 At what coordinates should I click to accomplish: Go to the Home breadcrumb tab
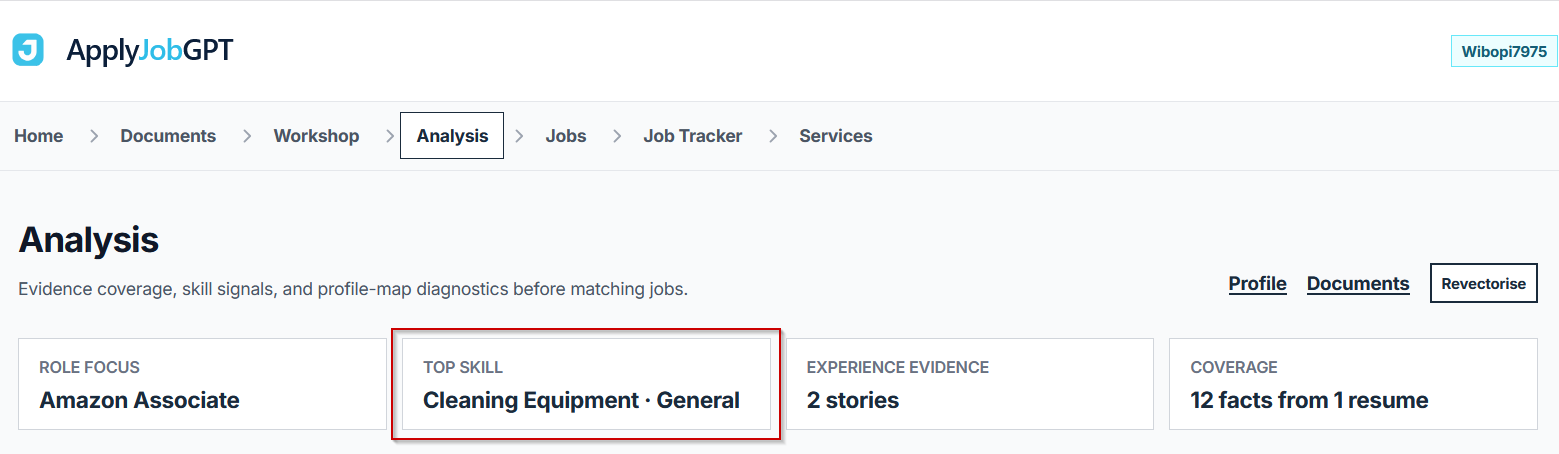pos(39,136)
